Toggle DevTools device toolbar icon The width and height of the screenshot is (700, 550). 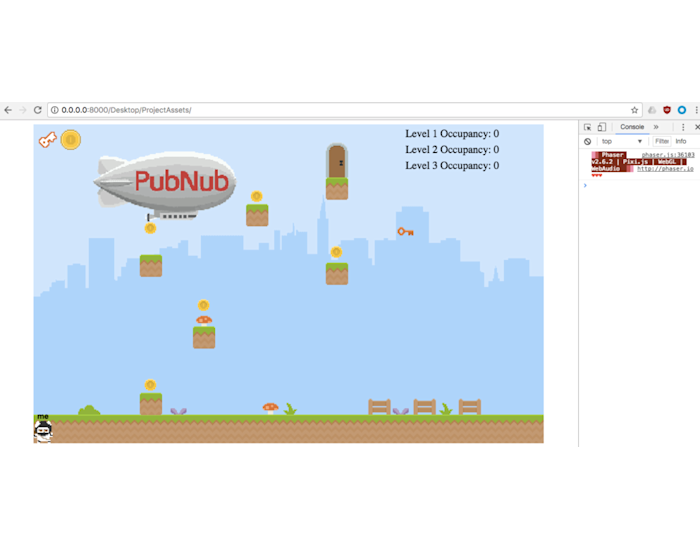(x=602, y=127)
